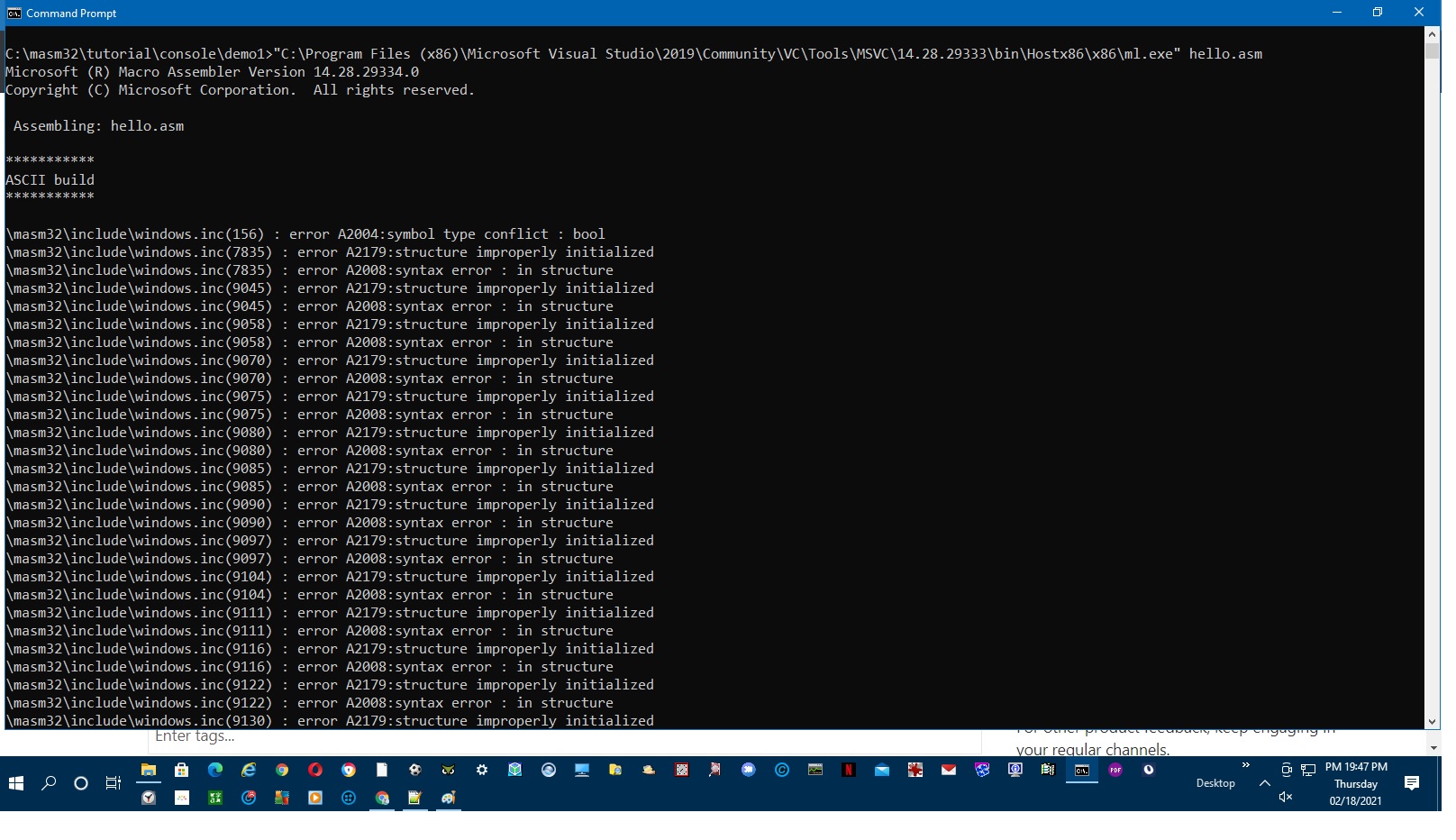
Task: Launch Netflix from the taskbar
Action: [849, 770]
